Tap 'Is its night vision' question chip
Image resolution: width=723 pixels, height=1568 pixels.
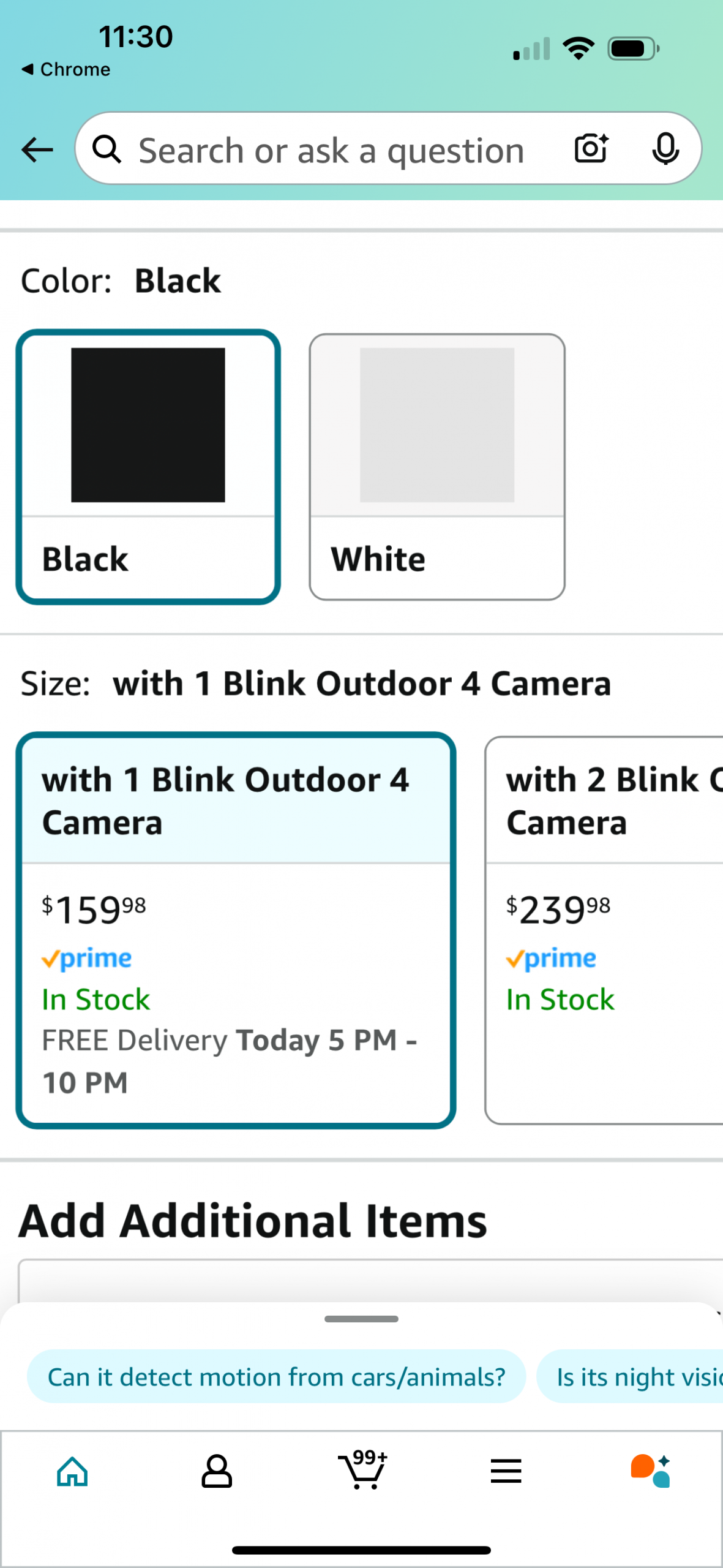pos(630,1376)
